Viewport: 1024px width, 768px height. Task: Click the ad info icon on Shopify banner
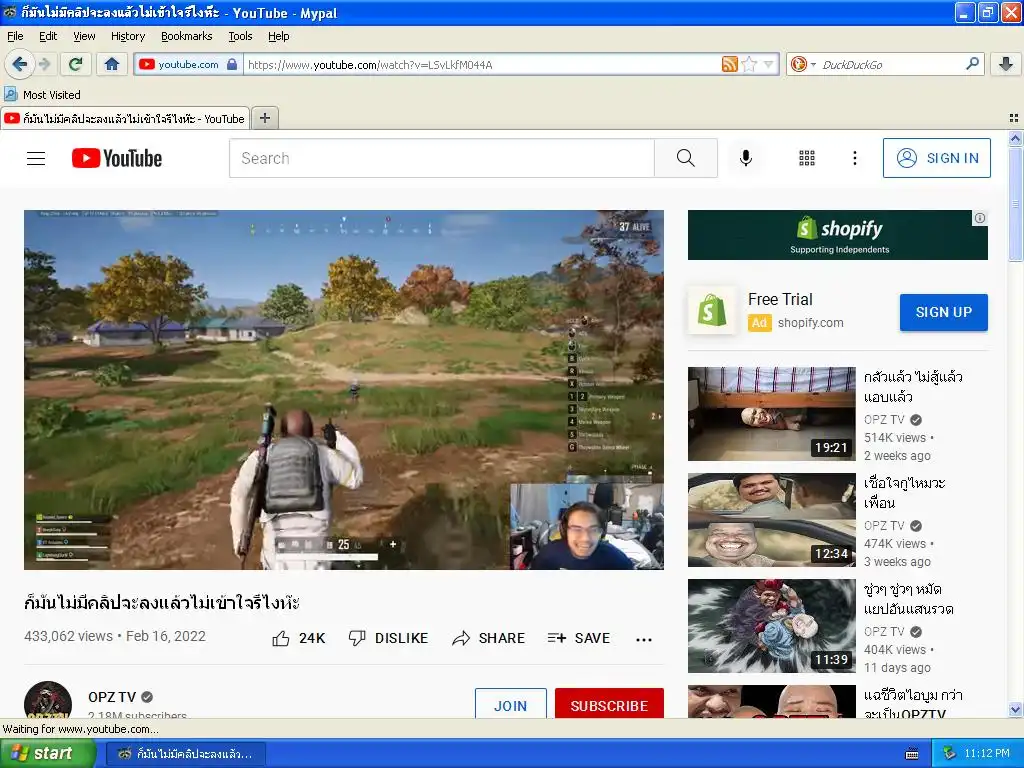point(980,218)
